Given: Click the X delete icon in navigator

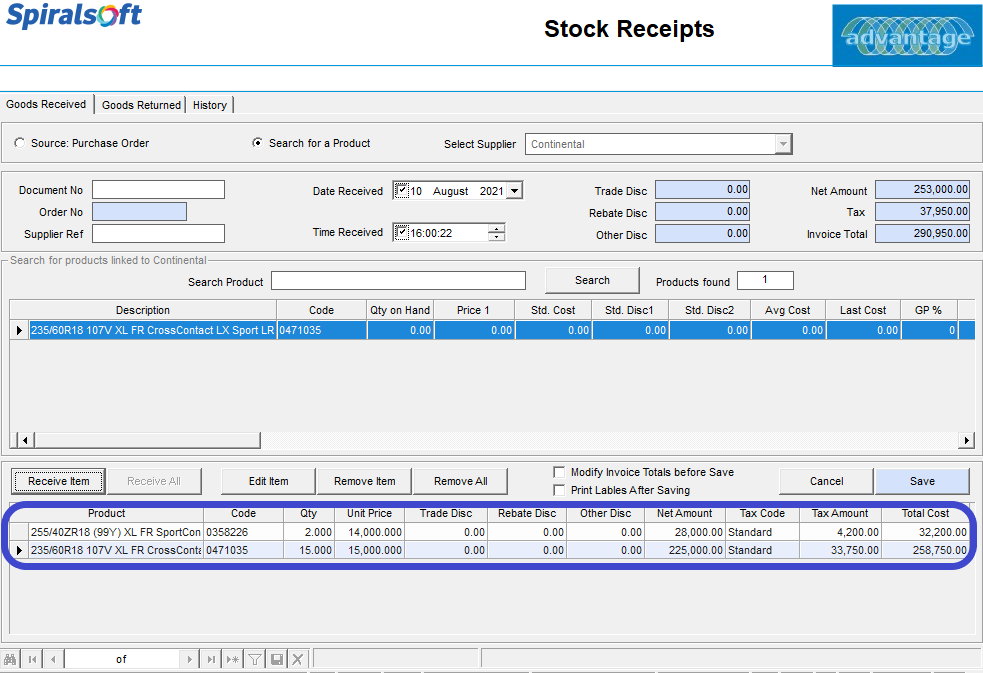Looking at the screenshot, I should coord(298,659).
